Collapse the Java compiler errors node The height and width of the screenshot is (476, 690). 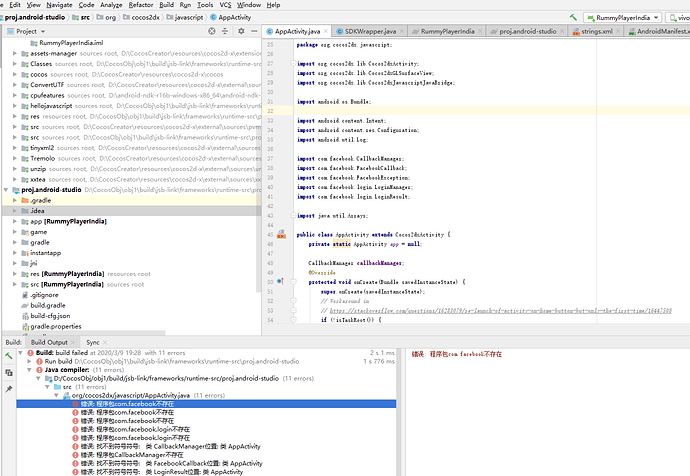click(29, 370)
